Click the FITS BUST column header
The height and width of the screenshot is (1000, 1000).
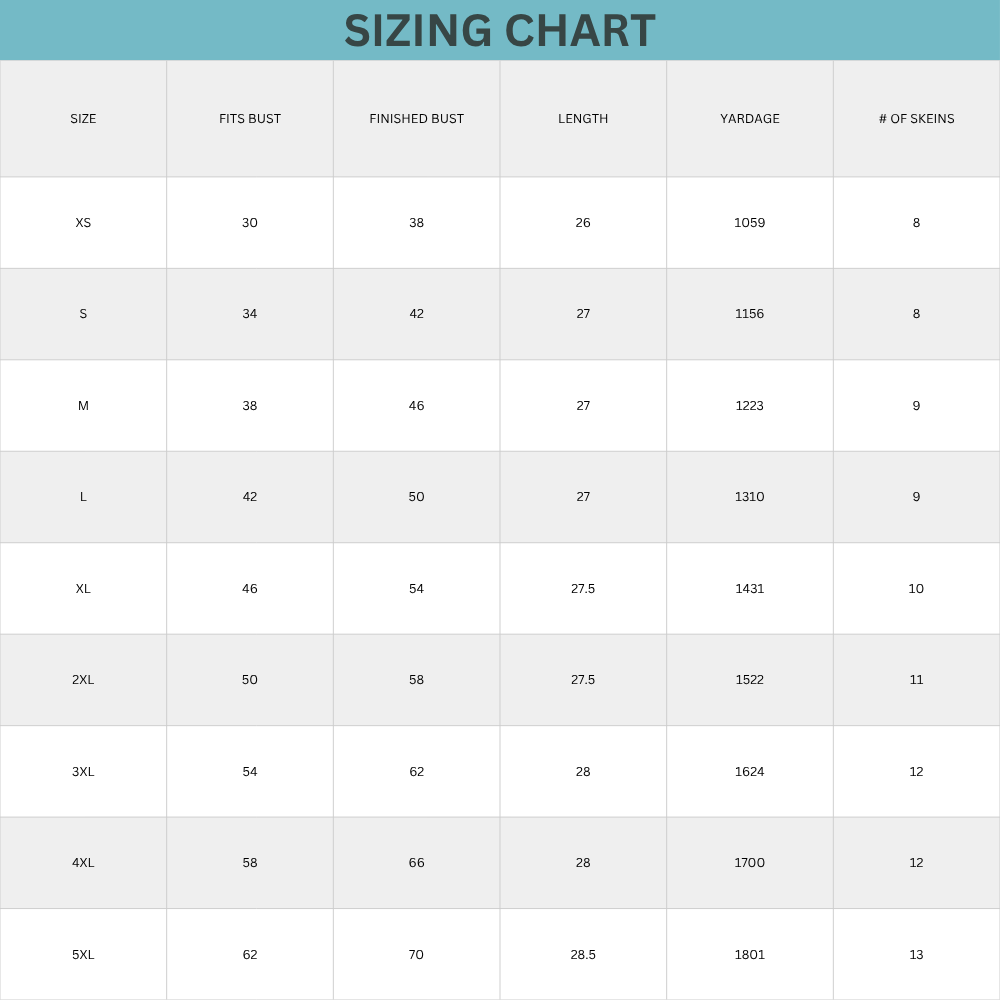[250, 119]
